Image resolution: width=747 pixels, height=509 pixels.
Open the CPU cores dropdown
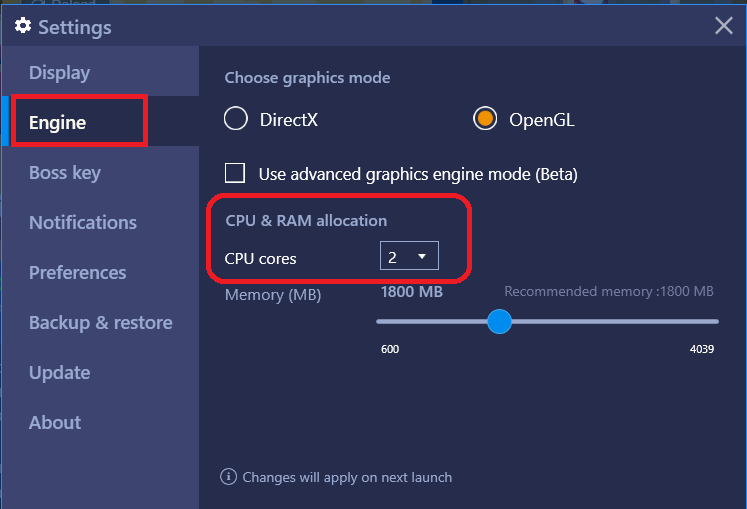click(409, 256)
